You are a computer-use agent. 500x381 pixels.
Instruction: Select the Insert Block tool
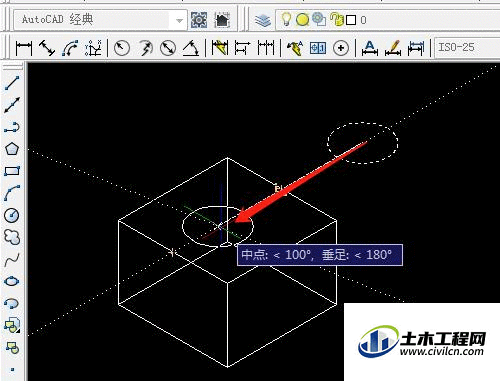pyautogui.click(x=12, y=325)
